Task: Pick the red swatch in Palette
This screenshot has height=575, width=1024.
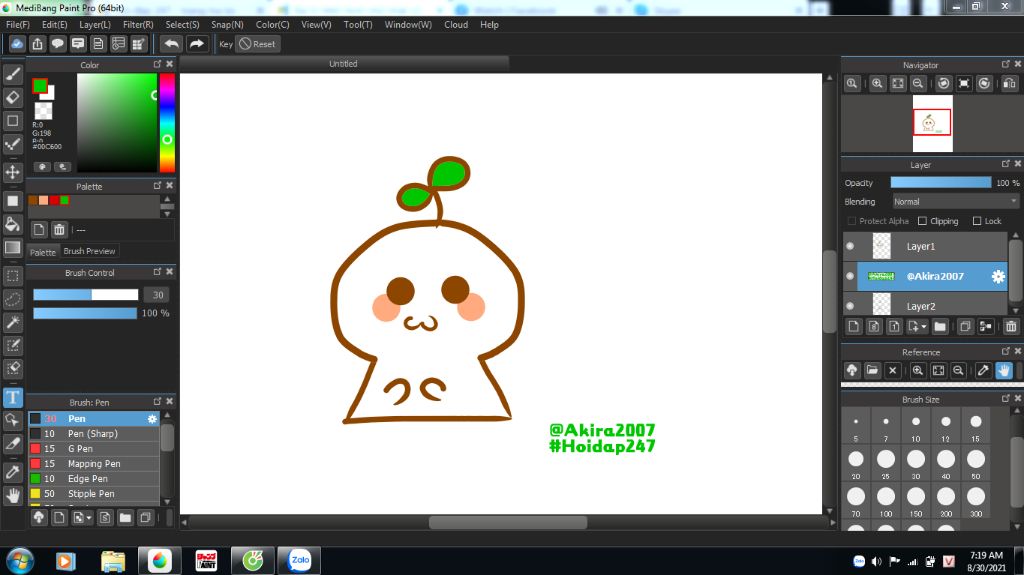Action: coord(54,200)
